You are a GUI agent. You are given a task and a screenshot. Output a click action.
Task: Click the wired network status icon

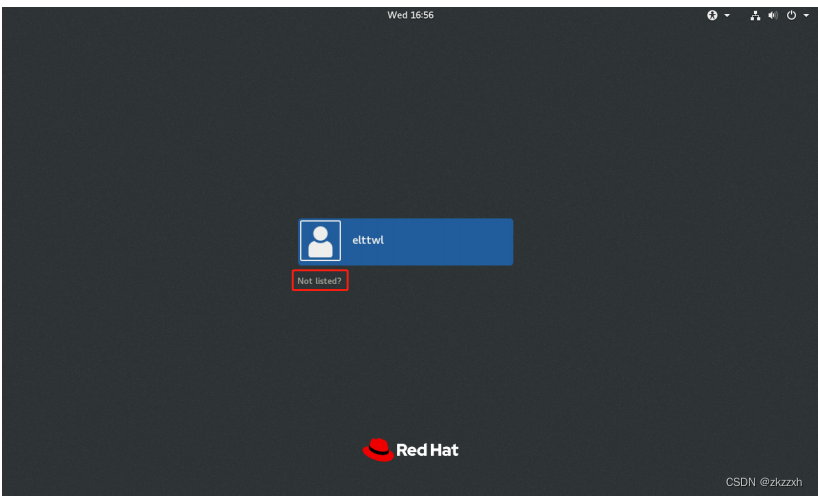pyautogui.click(x=755, y=16)
